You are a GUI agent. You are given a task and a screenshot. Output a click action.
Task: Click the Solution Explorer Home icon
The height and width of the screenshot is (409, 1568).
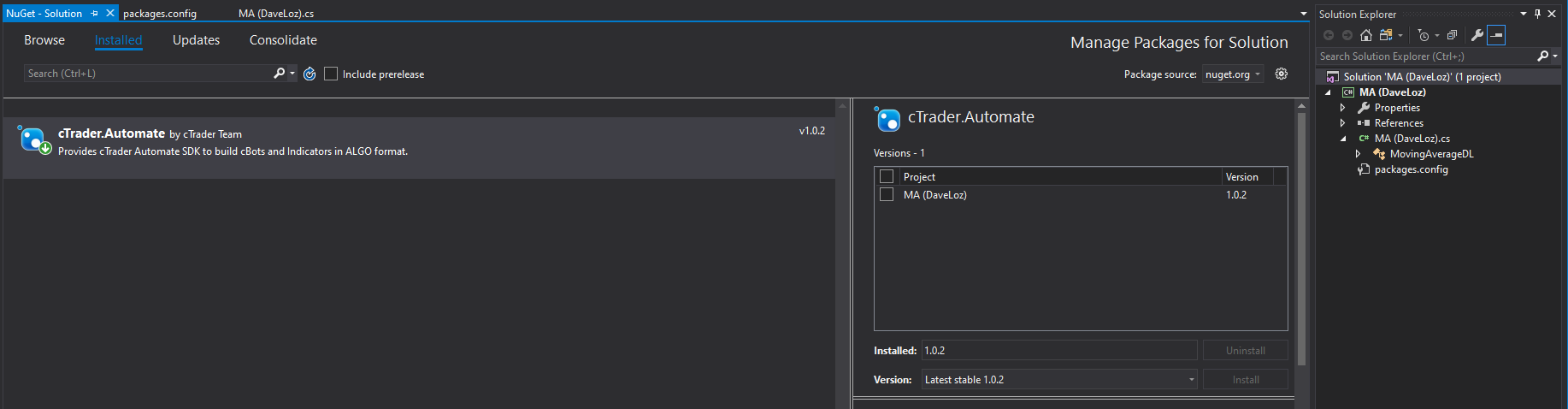click(x=1366, y=35)
